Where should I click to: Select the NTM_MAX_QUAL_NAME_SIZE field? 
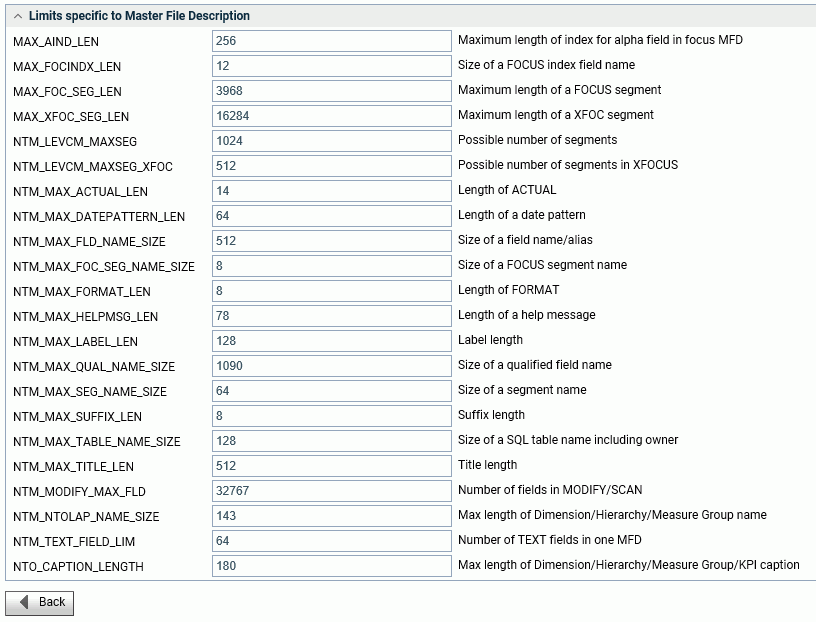pyautogui.click(x=332, y=366)
